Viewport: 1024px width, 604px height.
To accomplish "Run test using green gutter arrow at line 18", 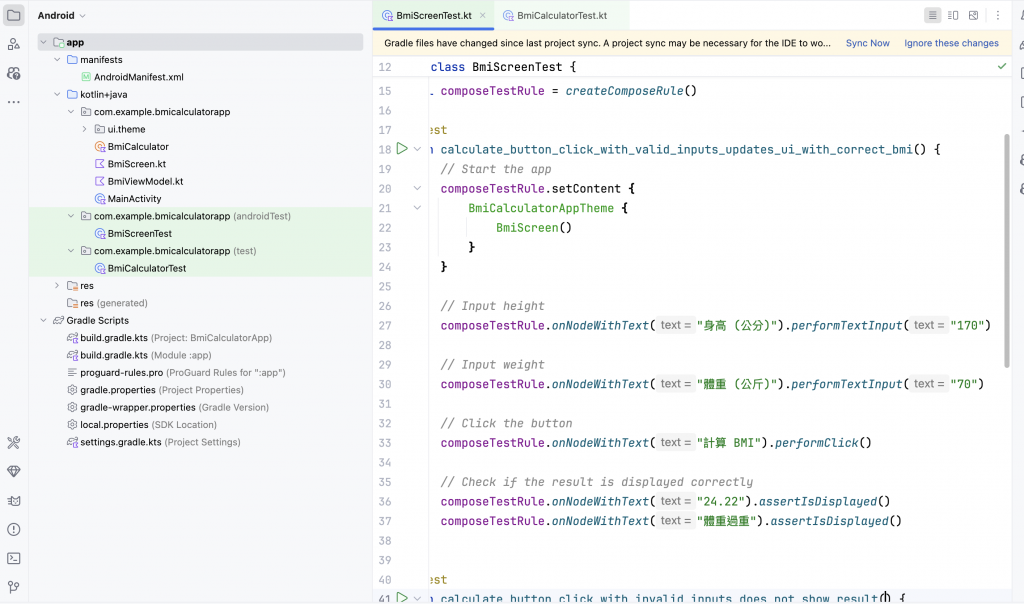I will pyautogui.click(x=402, y=149).
